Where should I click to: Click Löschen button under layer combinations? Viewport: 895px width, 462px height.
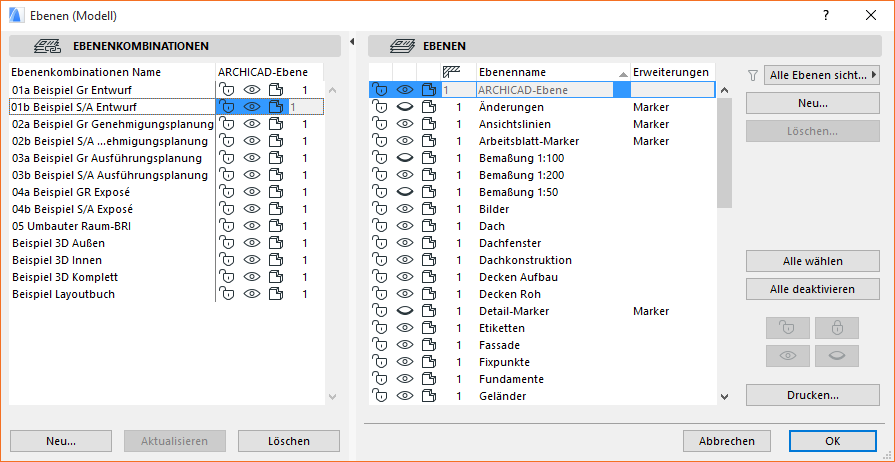(x=289, y=441)
